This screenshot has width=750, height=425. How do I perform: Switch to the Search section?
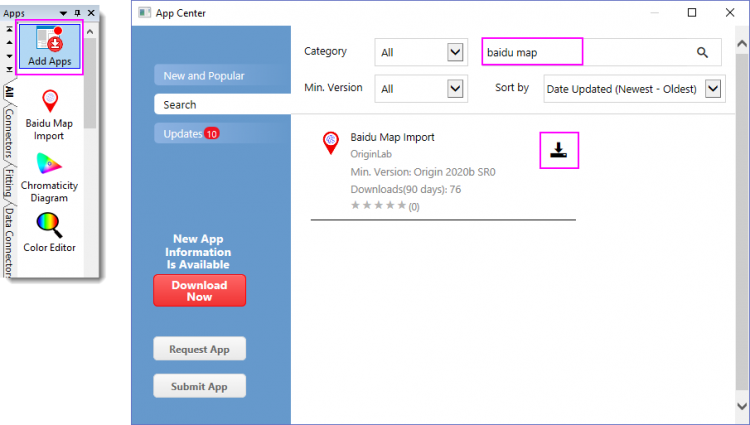(222, 104)
